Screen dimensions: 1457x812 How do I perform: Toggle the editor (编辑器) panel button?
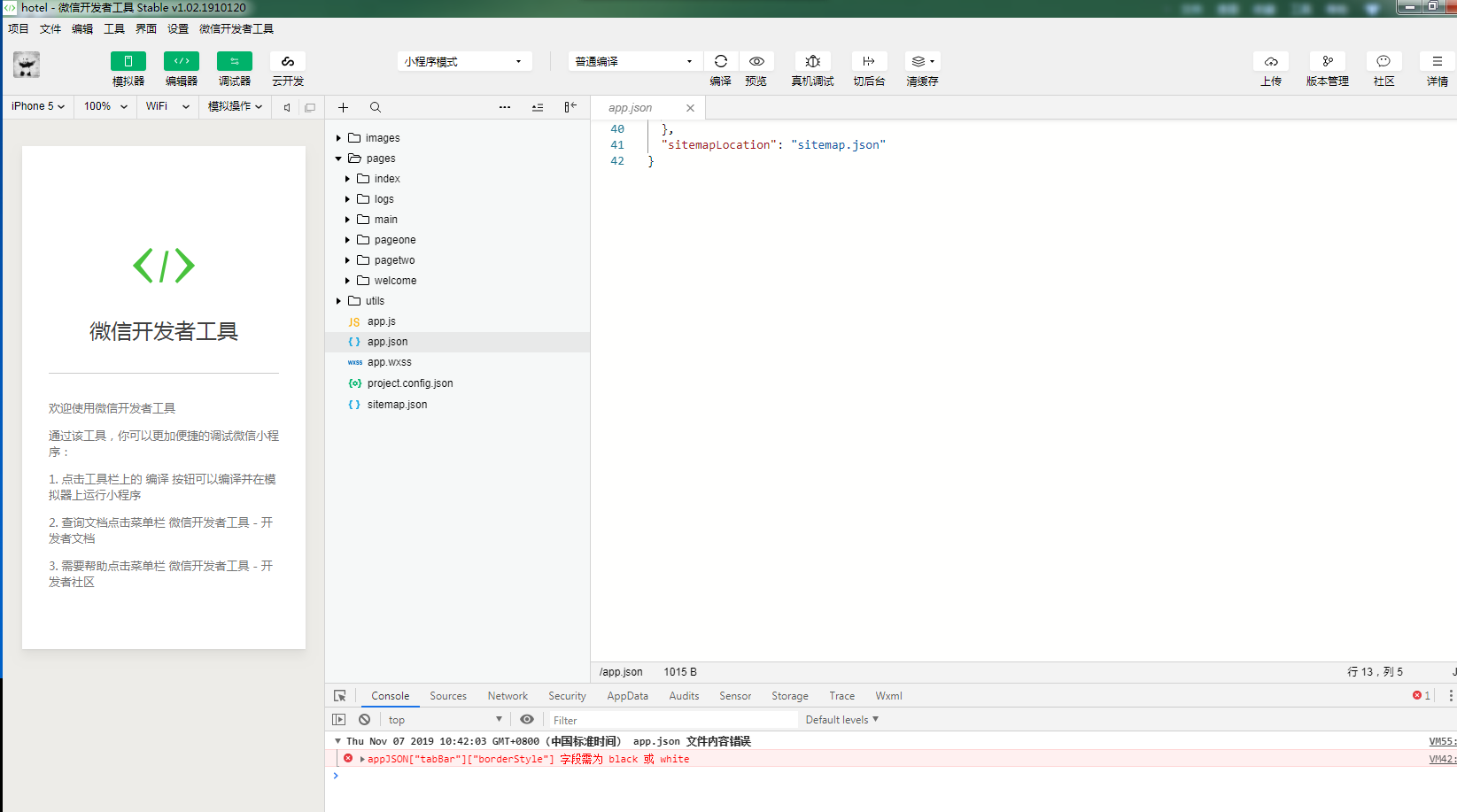click(182, 61)
